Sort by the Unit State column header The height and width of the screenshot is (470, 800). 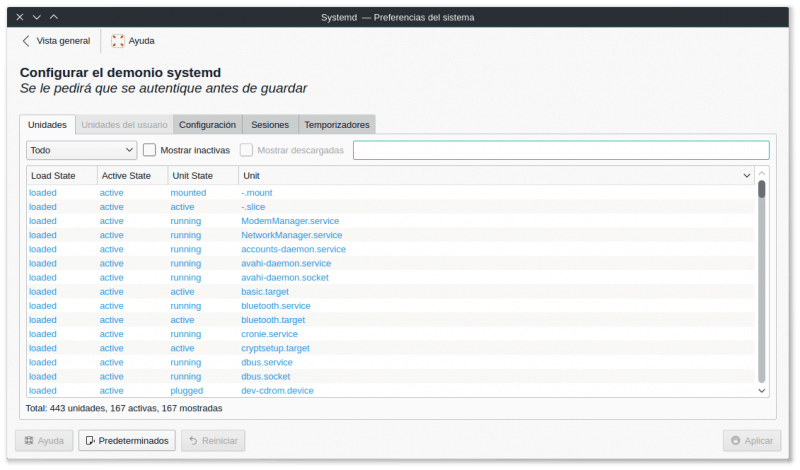coord(203,176)
